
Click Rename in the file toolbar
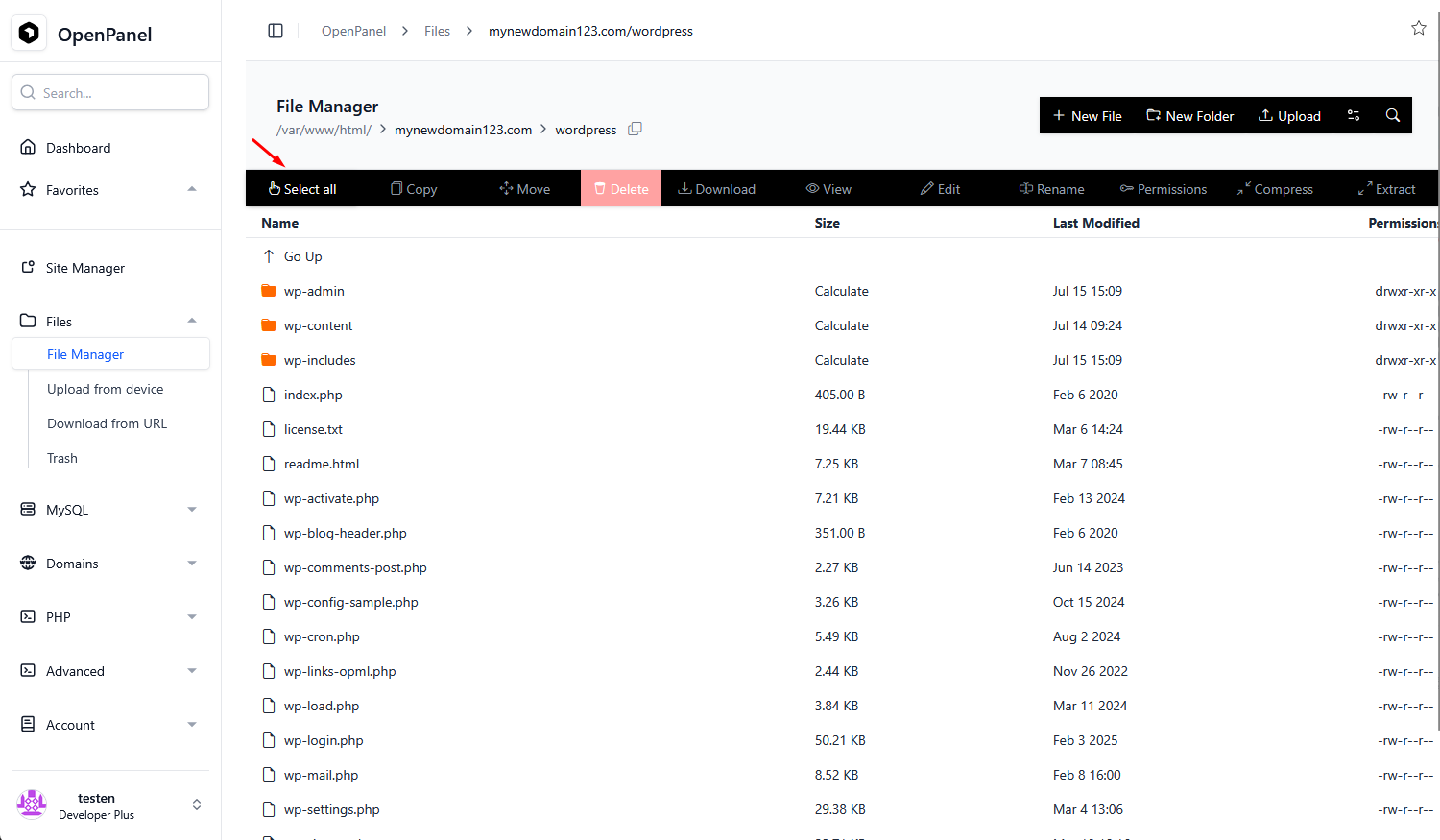[x=1051, y=189]
